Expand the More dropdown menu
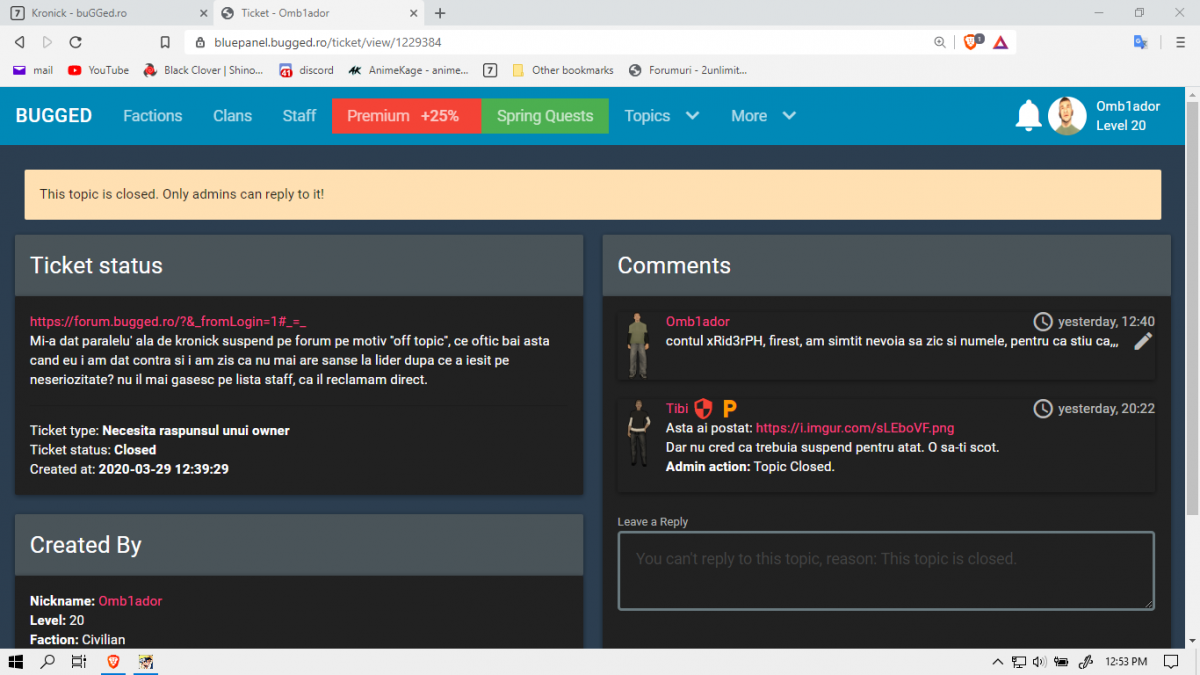1200x675 pixels. [763, 116]
